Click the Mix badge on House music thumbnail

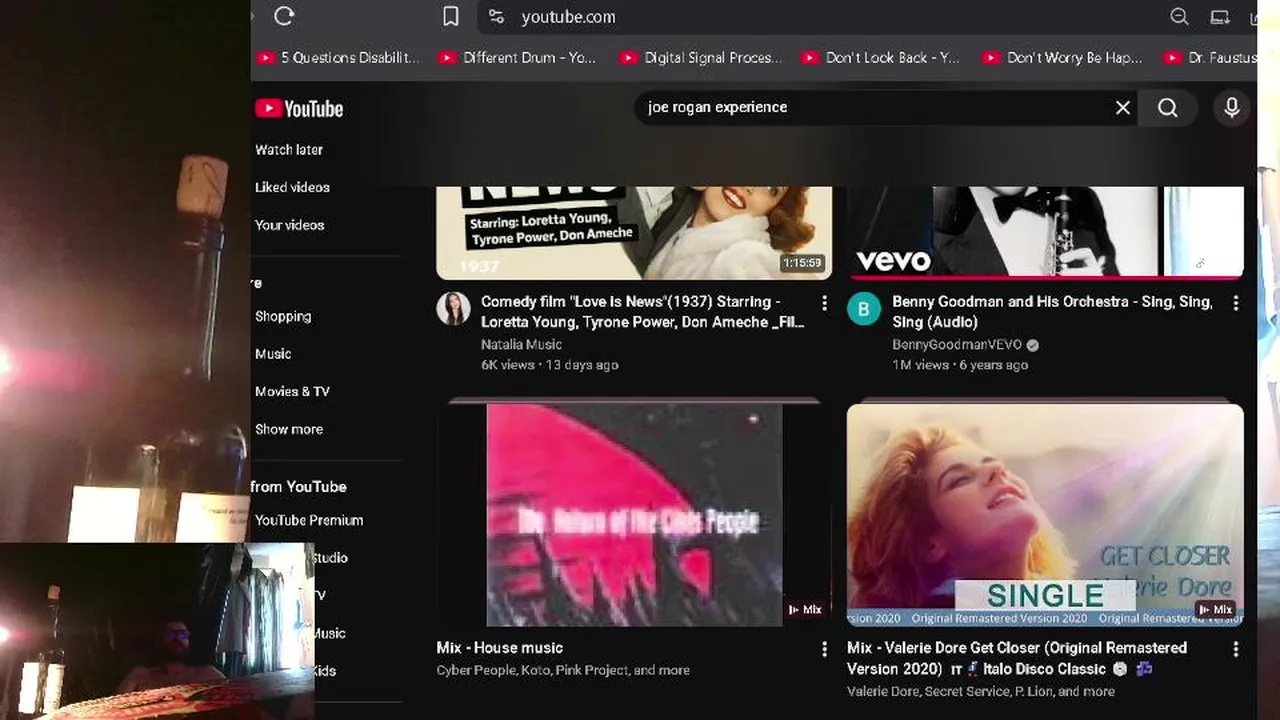pyautogui.click(x=805, y=609)
